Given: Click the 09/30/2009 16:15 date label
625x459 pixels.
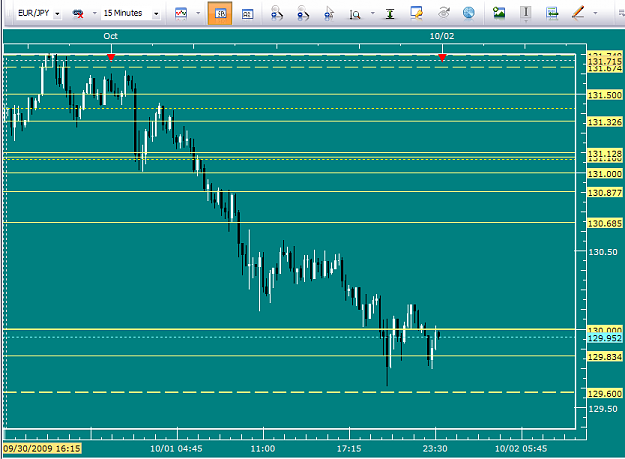Looking at the screenshot, I should 42,449.
